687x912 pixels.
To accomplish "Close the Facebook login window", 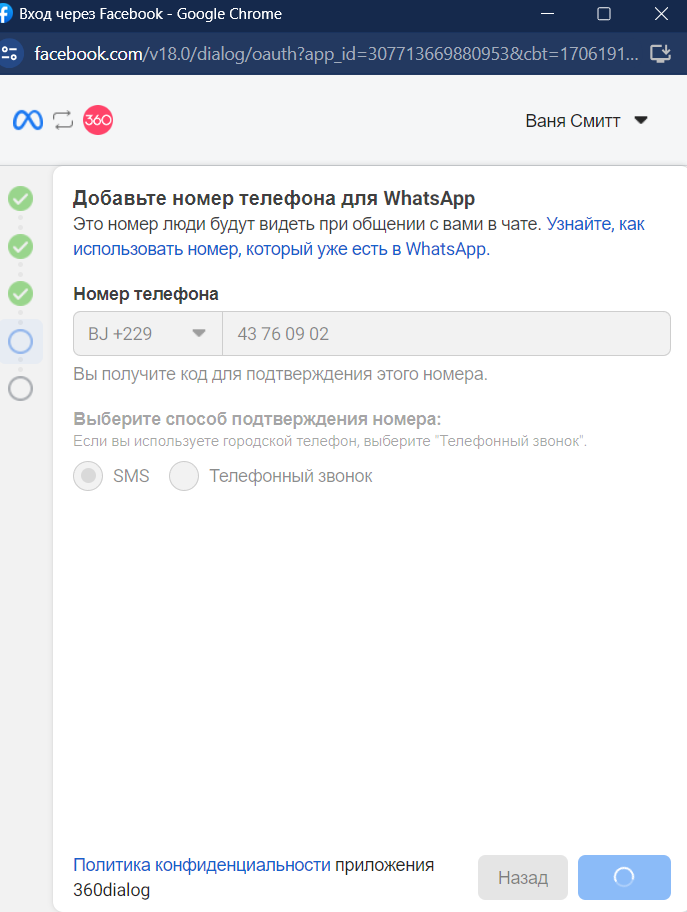I will pos(661,13).
